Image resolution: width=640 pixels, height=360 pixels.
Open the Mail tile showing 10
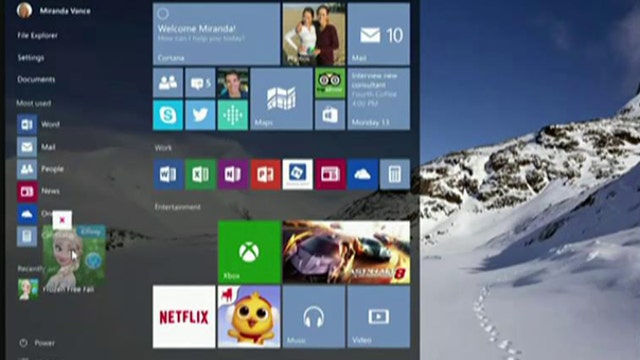coord(379,34)
